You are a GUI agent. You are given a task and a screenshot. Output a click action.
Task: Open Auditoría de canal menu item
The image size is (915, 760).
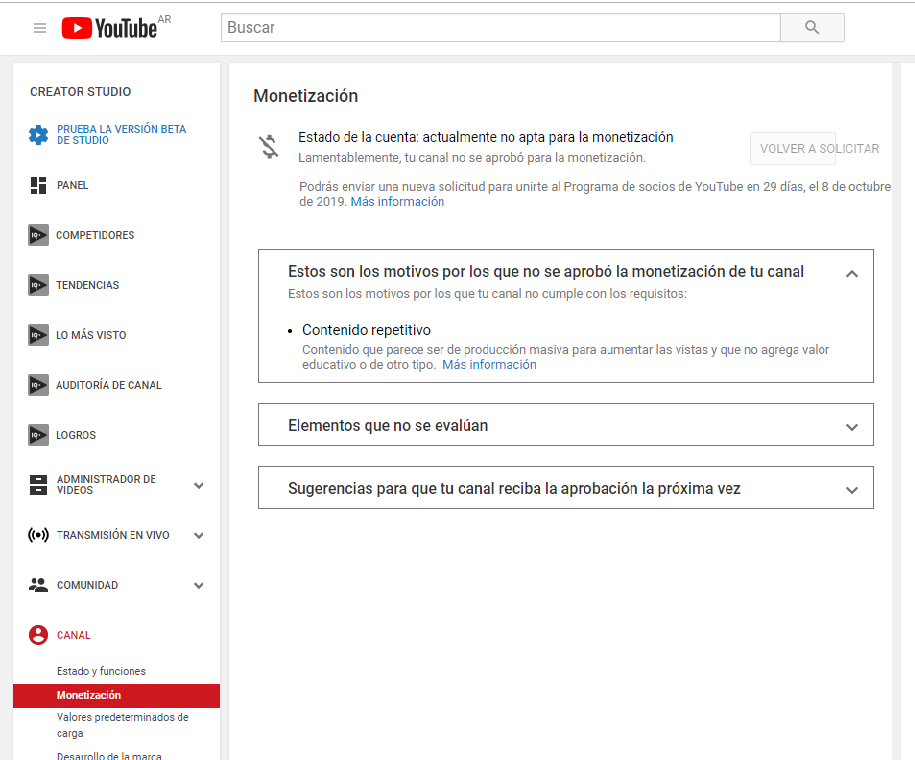coord(109,385)
